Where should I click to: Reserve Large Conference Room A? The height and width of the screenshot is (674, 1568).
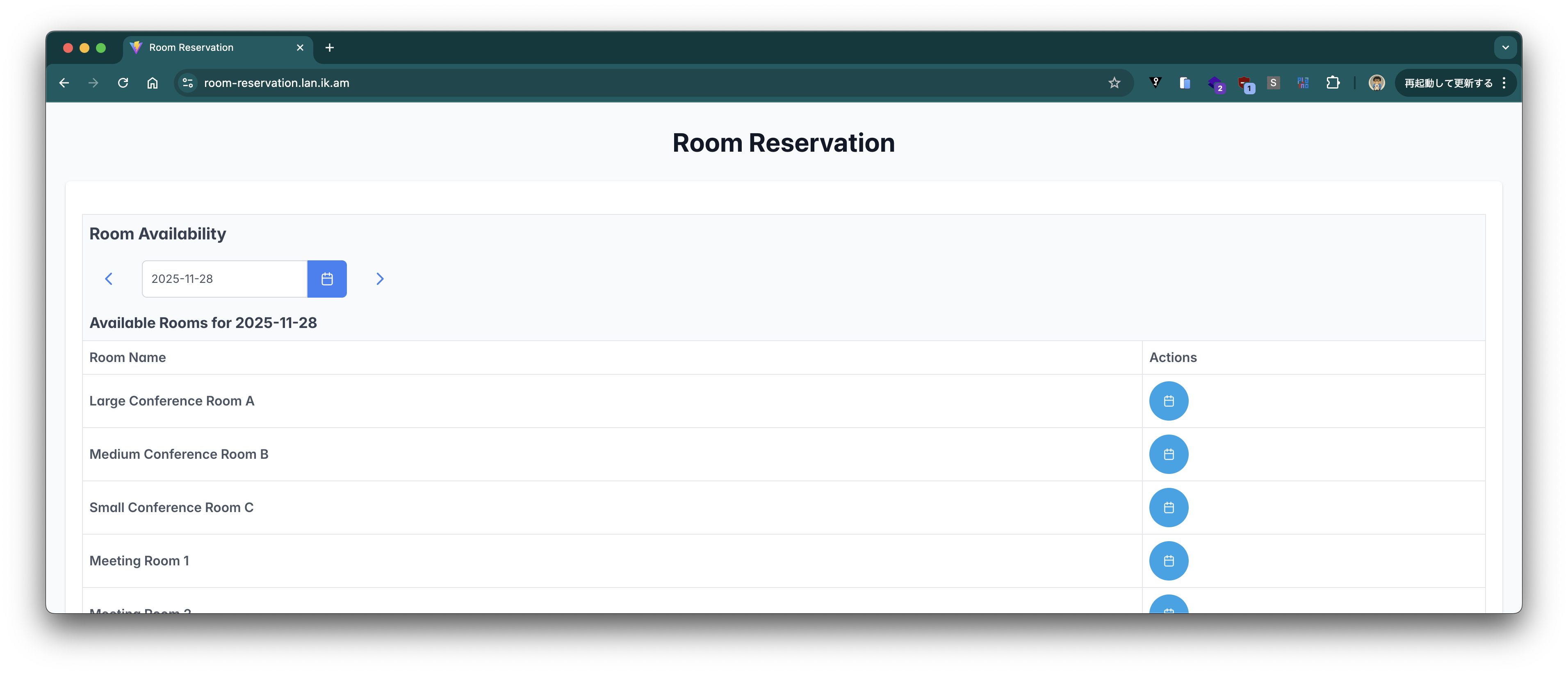1168,401
